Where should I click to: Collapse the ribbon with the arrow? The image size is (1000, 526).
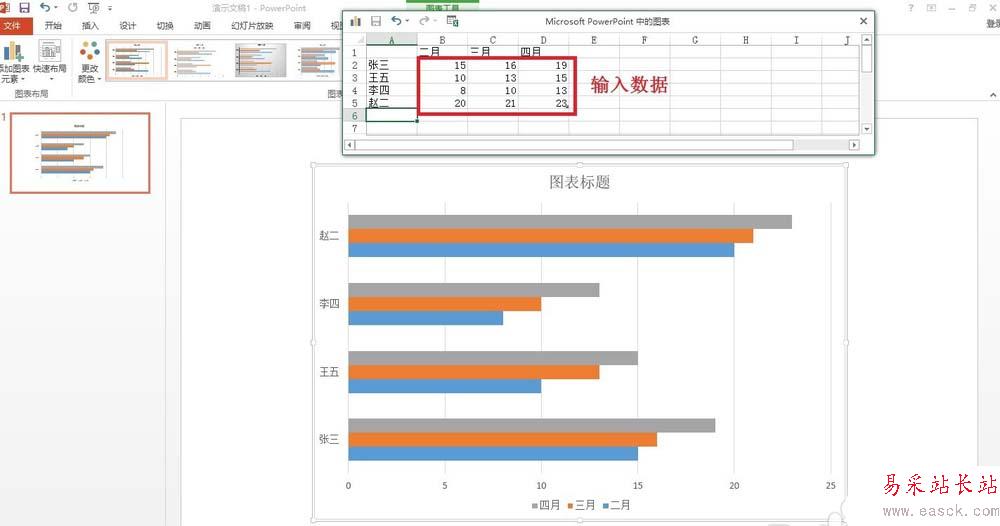[993, 95]
